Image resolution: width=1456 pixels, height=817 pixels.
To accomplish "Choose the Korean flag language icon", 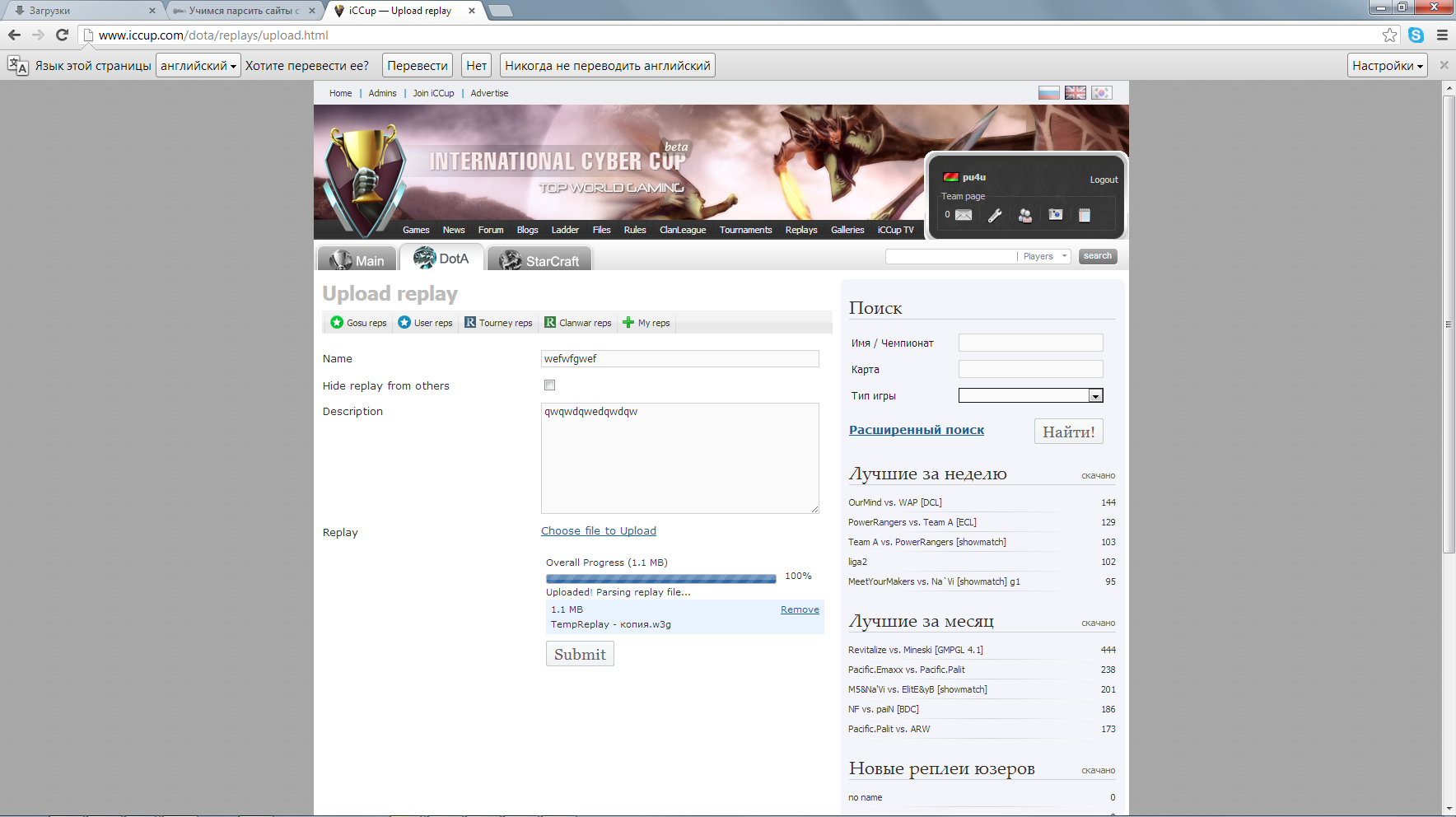I will [1101, 93].
